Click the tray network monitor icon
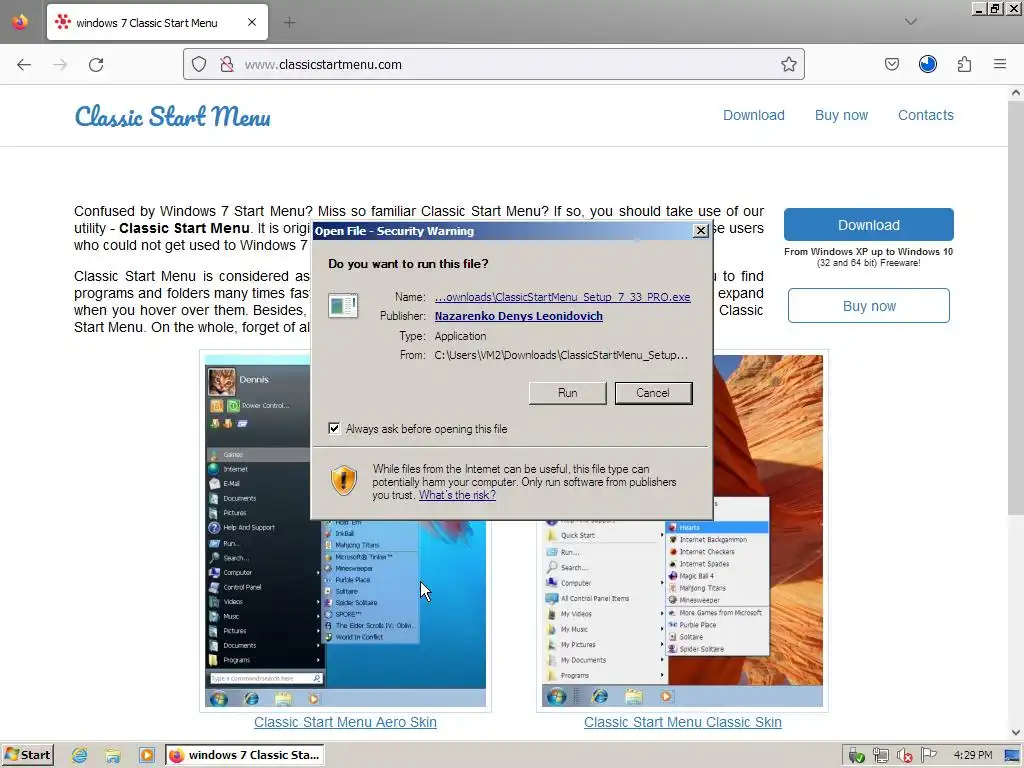Viewport: 1024px width, 768px height. pos(880,756)
